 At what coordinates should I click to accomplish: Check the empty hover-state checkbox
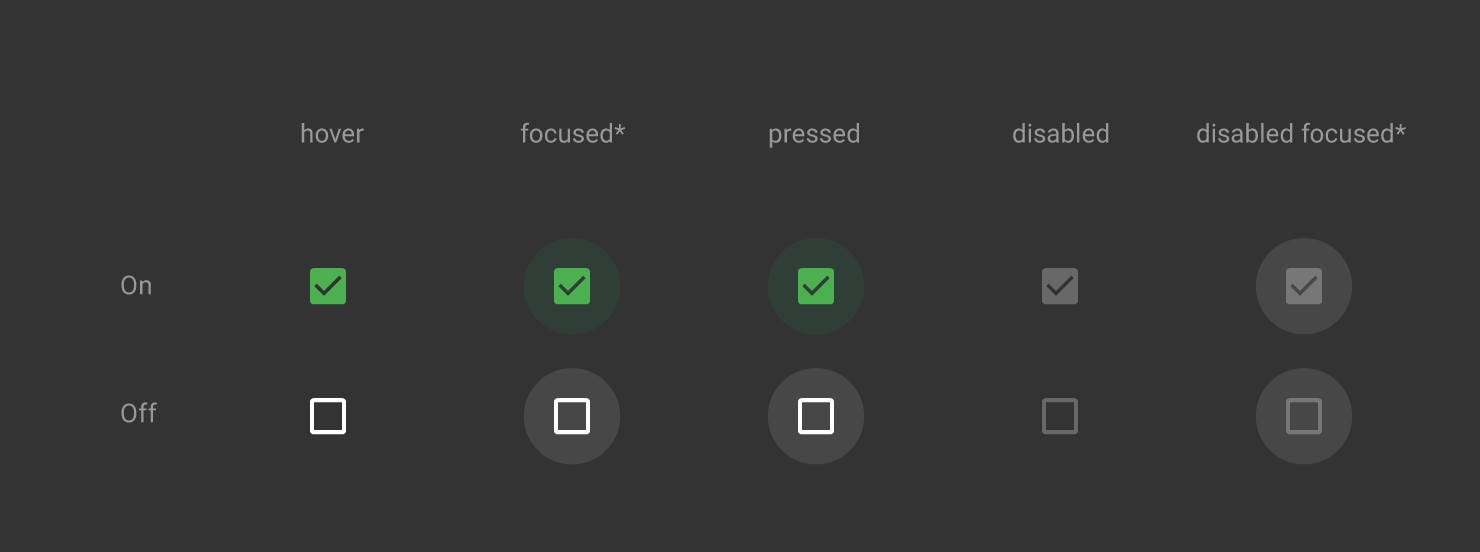(328, 416)
